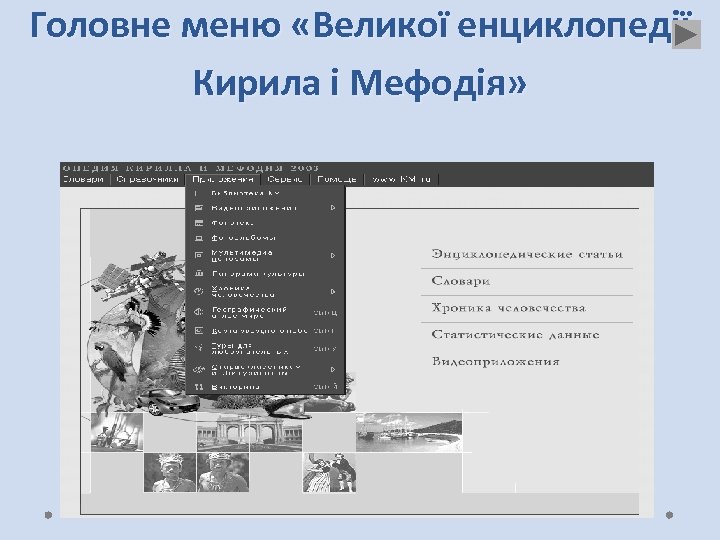
Task: Open the Помощь menu
Action: pyautogui.click(x=337, y=180)
